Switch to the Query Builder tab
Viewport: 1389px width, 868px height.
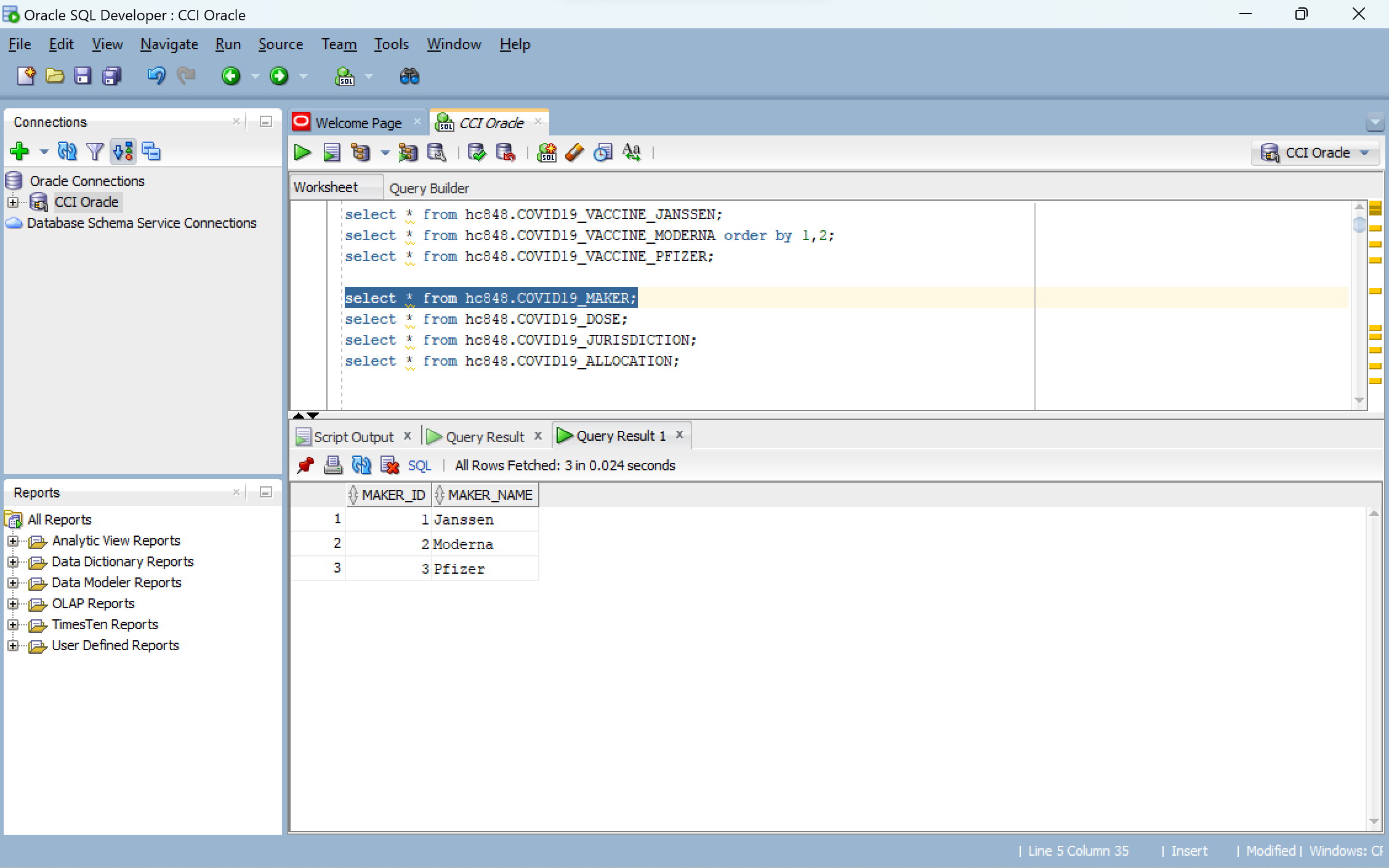coord(429,188)
